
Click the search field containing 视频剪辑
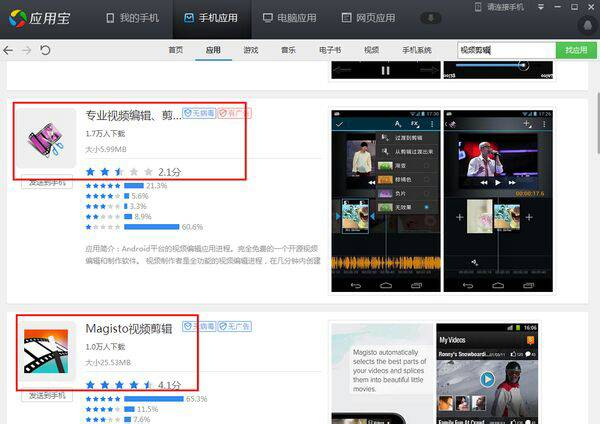point(506,50)
